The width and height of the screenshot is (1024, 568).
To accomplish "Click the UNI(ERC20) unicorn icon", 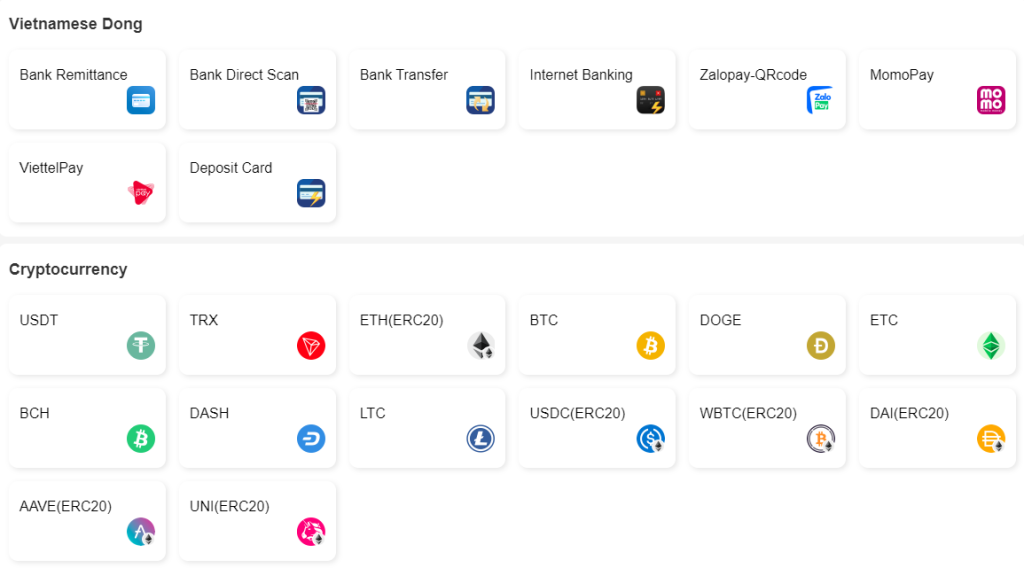I will pos(311,532).
